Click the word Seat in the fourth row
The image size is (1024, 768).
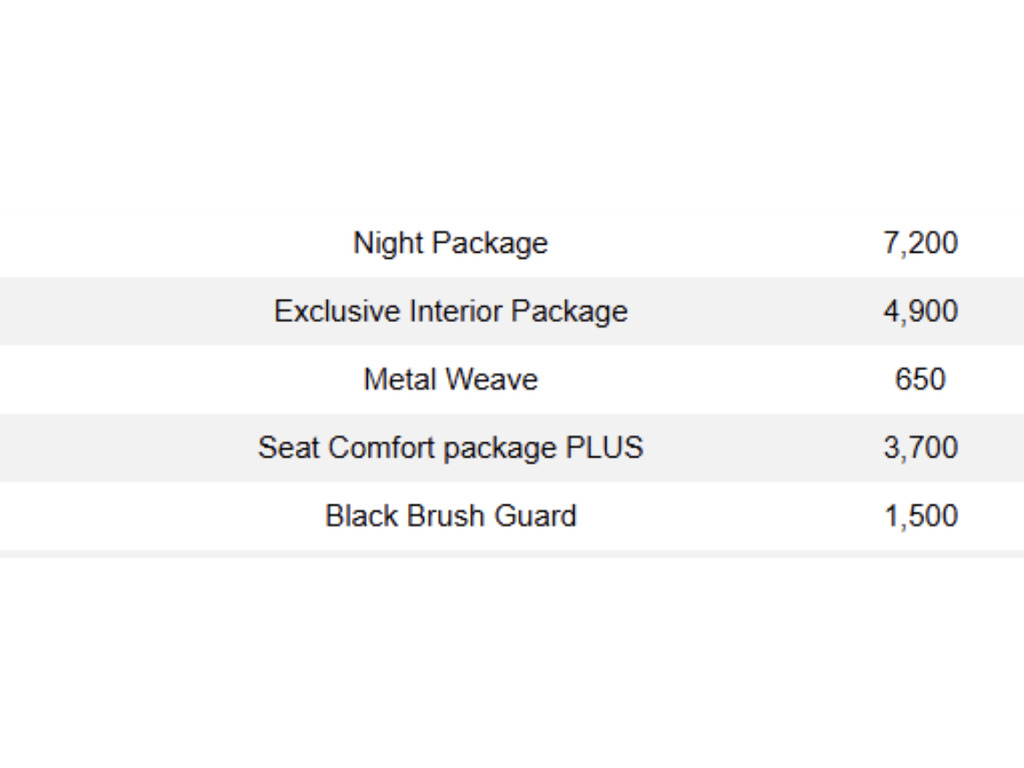[288, 447]
